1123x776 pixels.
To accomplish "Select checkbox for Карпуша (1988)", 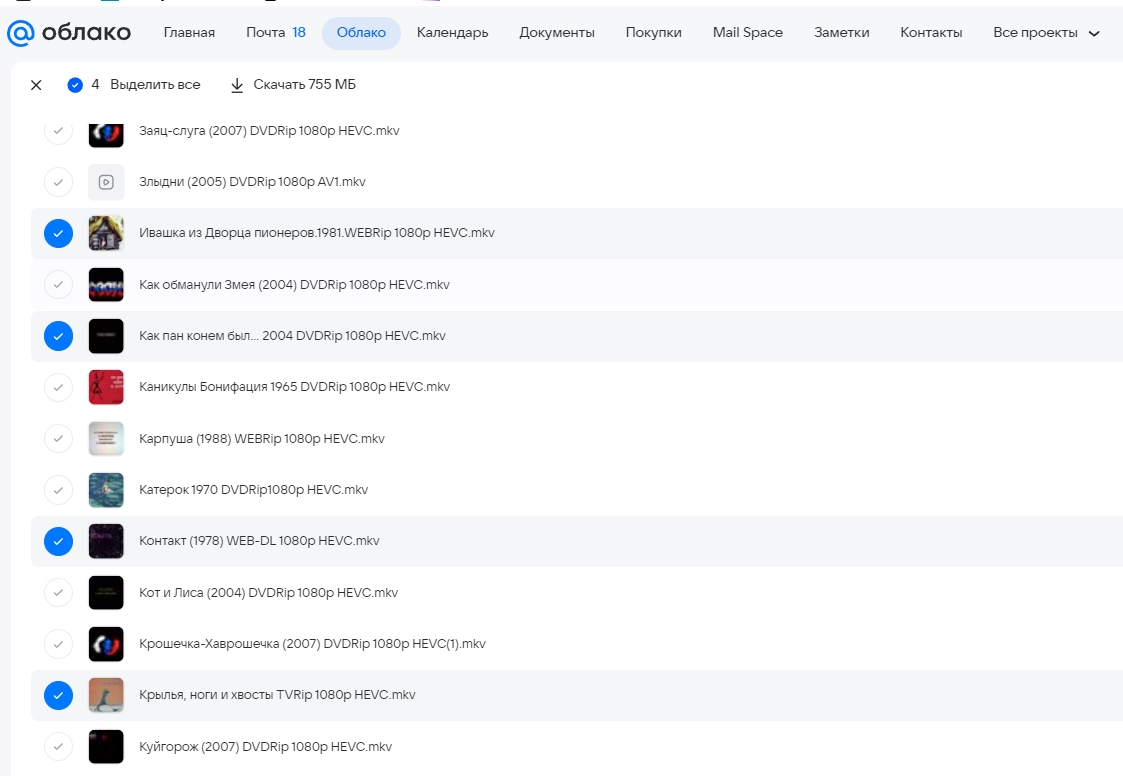I will [59, 439].
